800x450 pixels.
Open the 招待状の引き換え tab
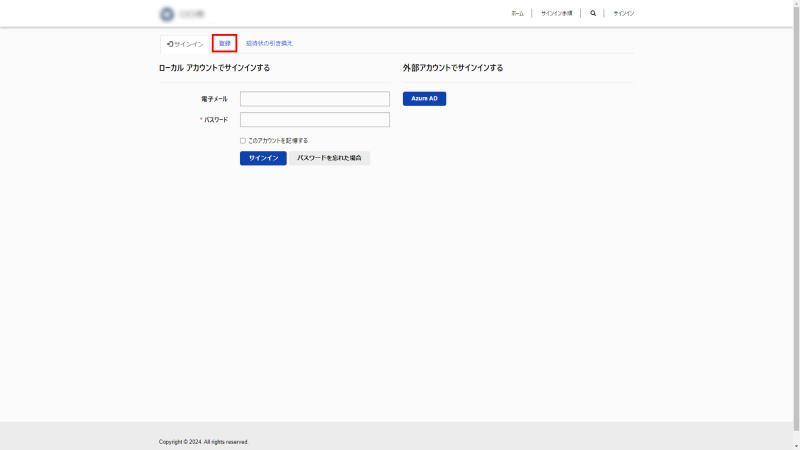tap(269, 44)
